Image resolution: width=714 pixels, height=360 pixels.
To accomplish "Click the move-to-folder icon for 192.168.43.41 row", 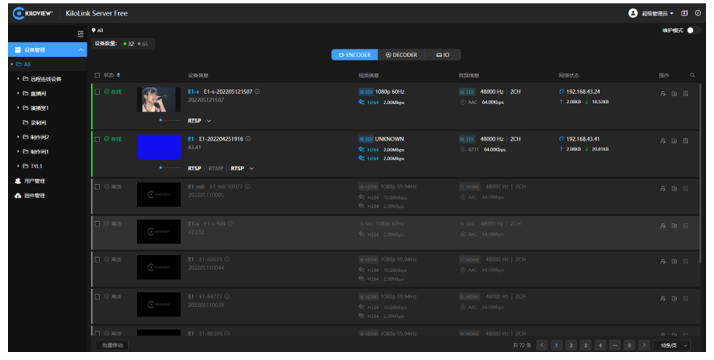I will [674, 141].
